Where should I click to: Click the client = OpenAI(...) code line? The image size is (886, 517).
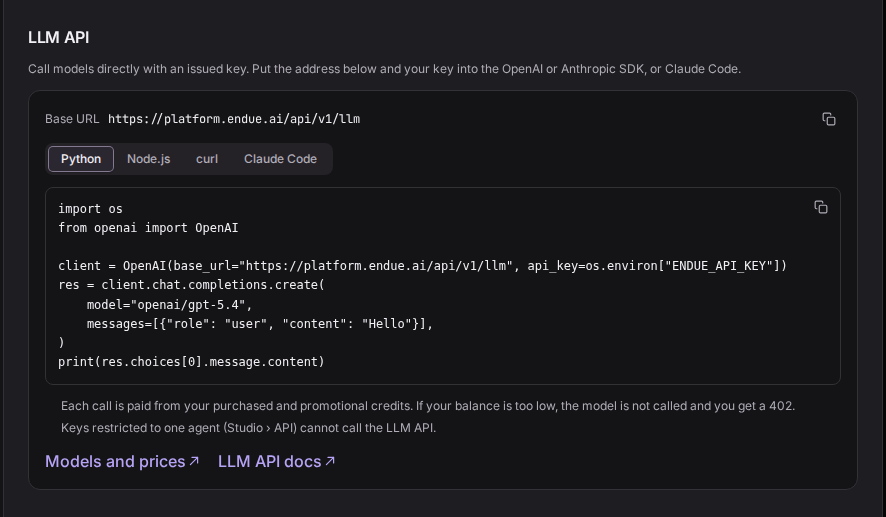click(x=423, y=266)
